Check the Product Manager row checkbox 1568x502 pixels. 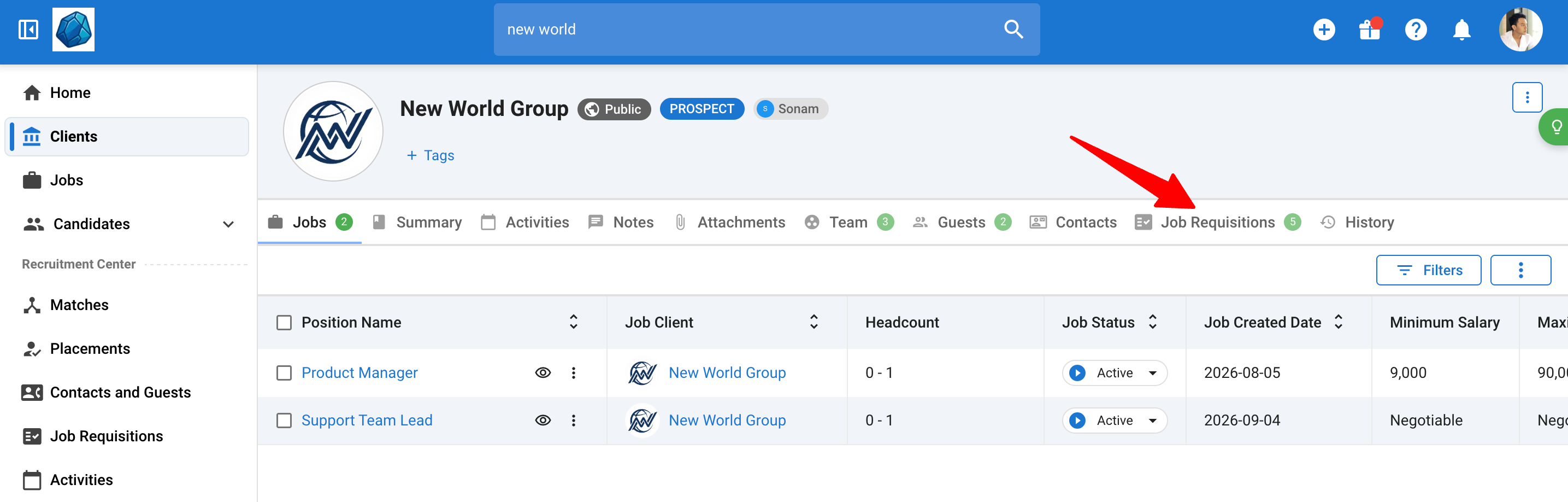click(x=284, y=373)
